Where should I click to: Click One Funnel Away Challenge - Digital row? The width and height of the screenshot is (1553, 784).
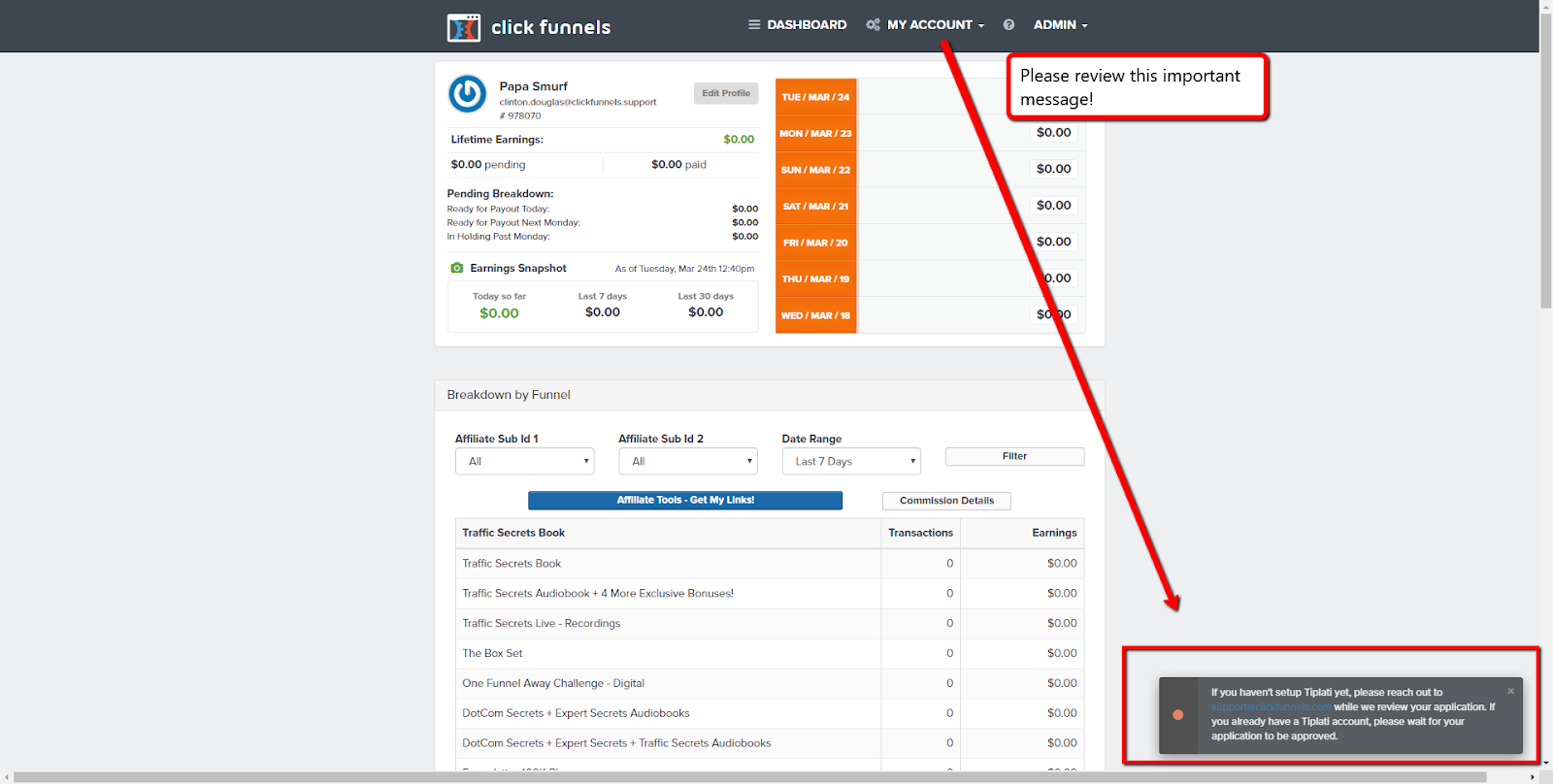(770, 684)
